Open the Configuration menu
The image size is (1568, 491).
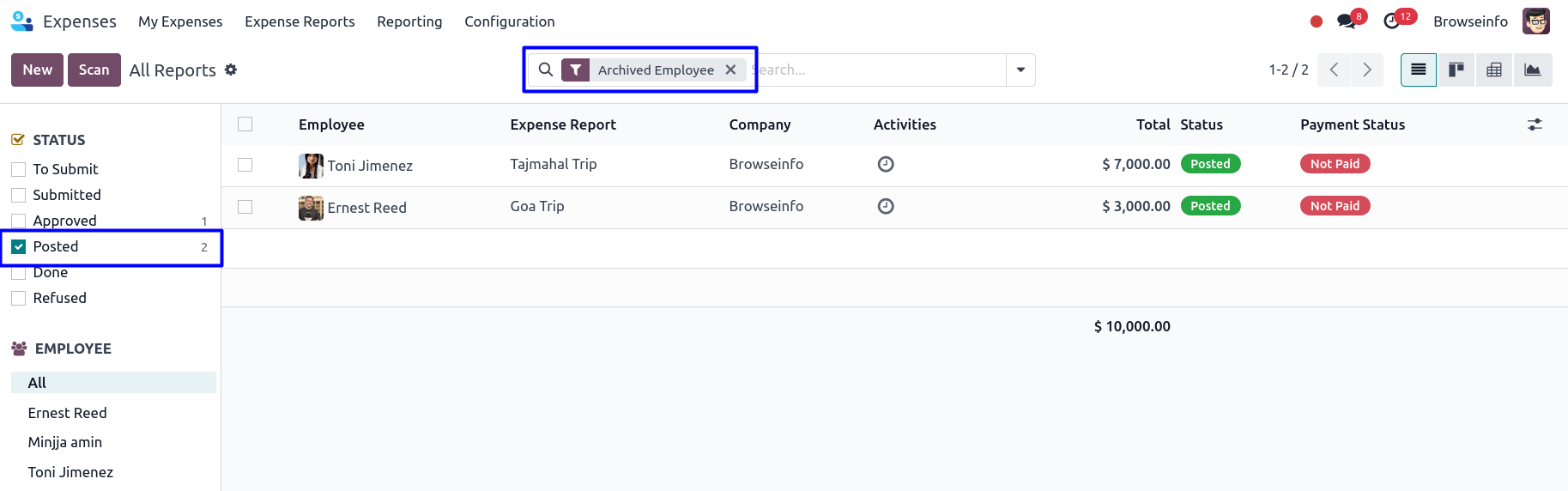coord(510,21)
